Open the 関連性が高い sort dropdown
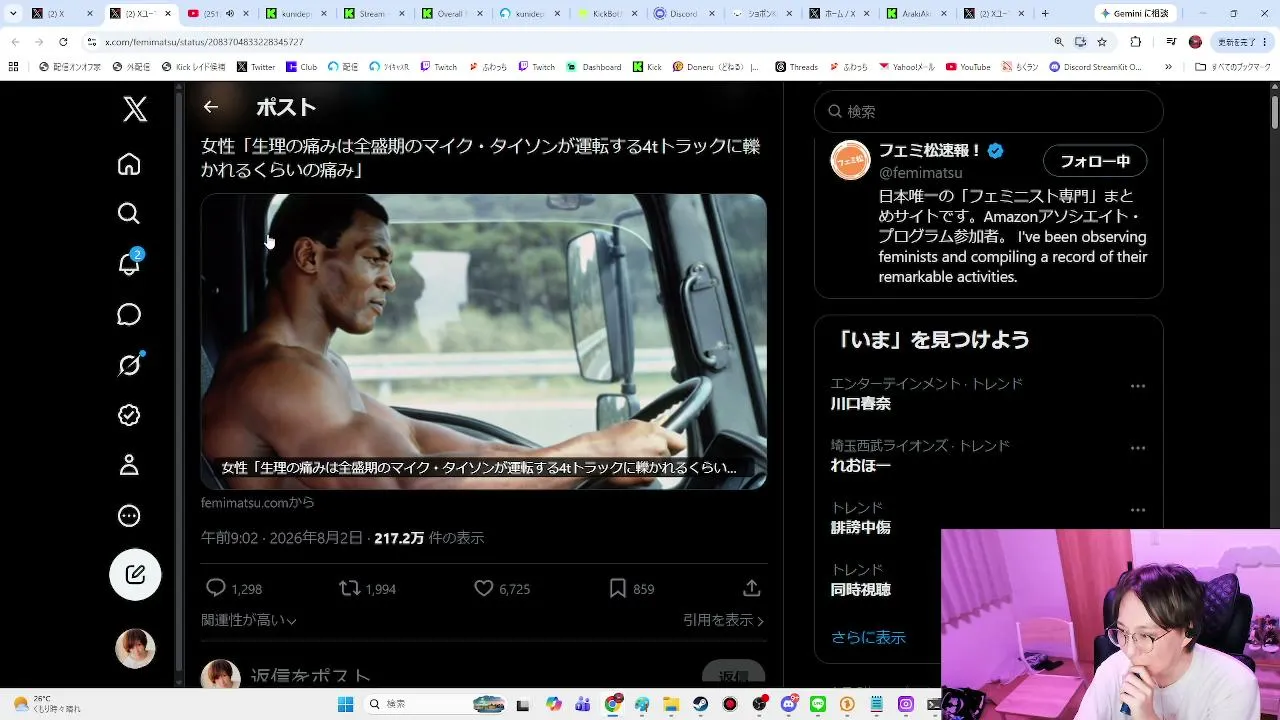Viewport: 1280px width, 720px height. pyautogui.click(x=249, y=620)
